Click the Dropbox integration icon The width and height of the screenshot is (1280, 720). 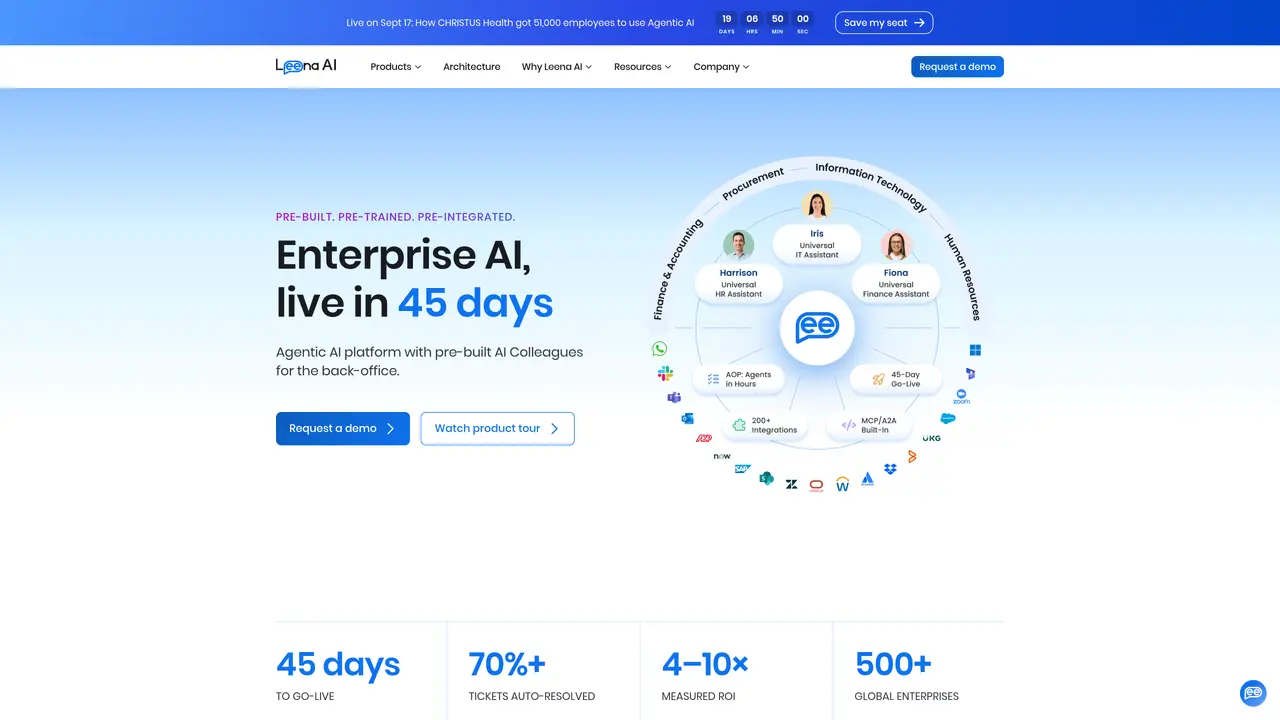point(890,469)
